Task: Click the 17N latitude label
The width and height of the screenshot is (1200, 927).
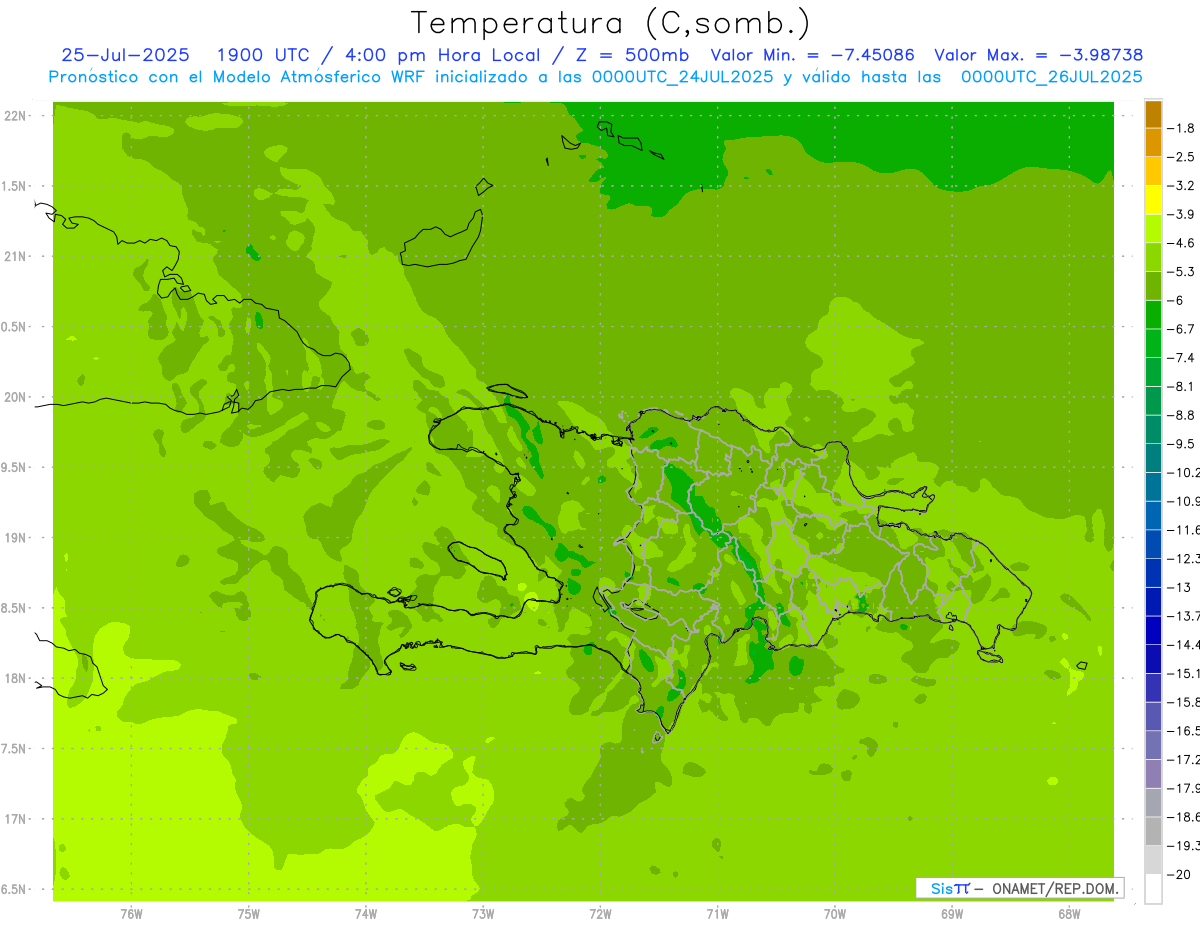Action: 15,819
